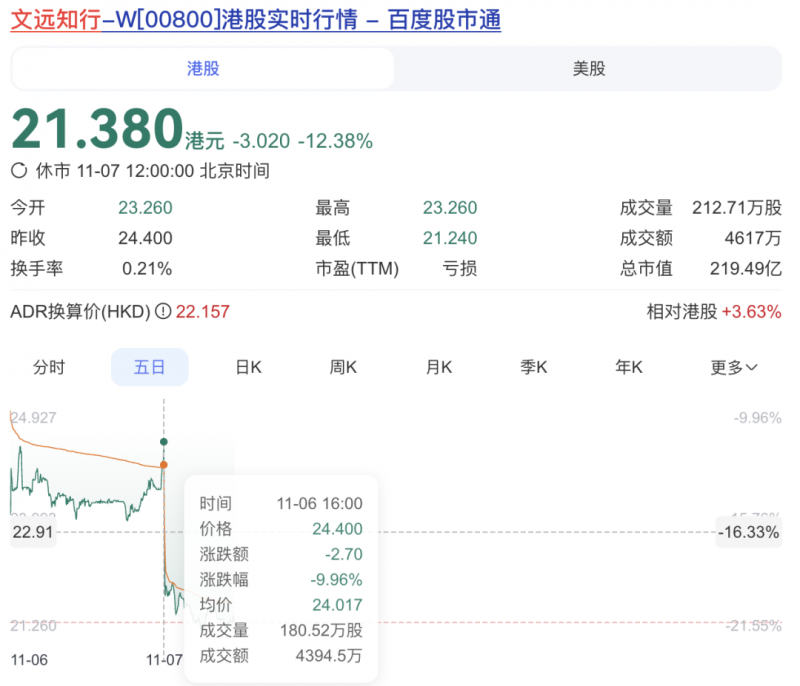Switch chart to 周K view
The height and width of the screenshot is (686, 800).
343,367
